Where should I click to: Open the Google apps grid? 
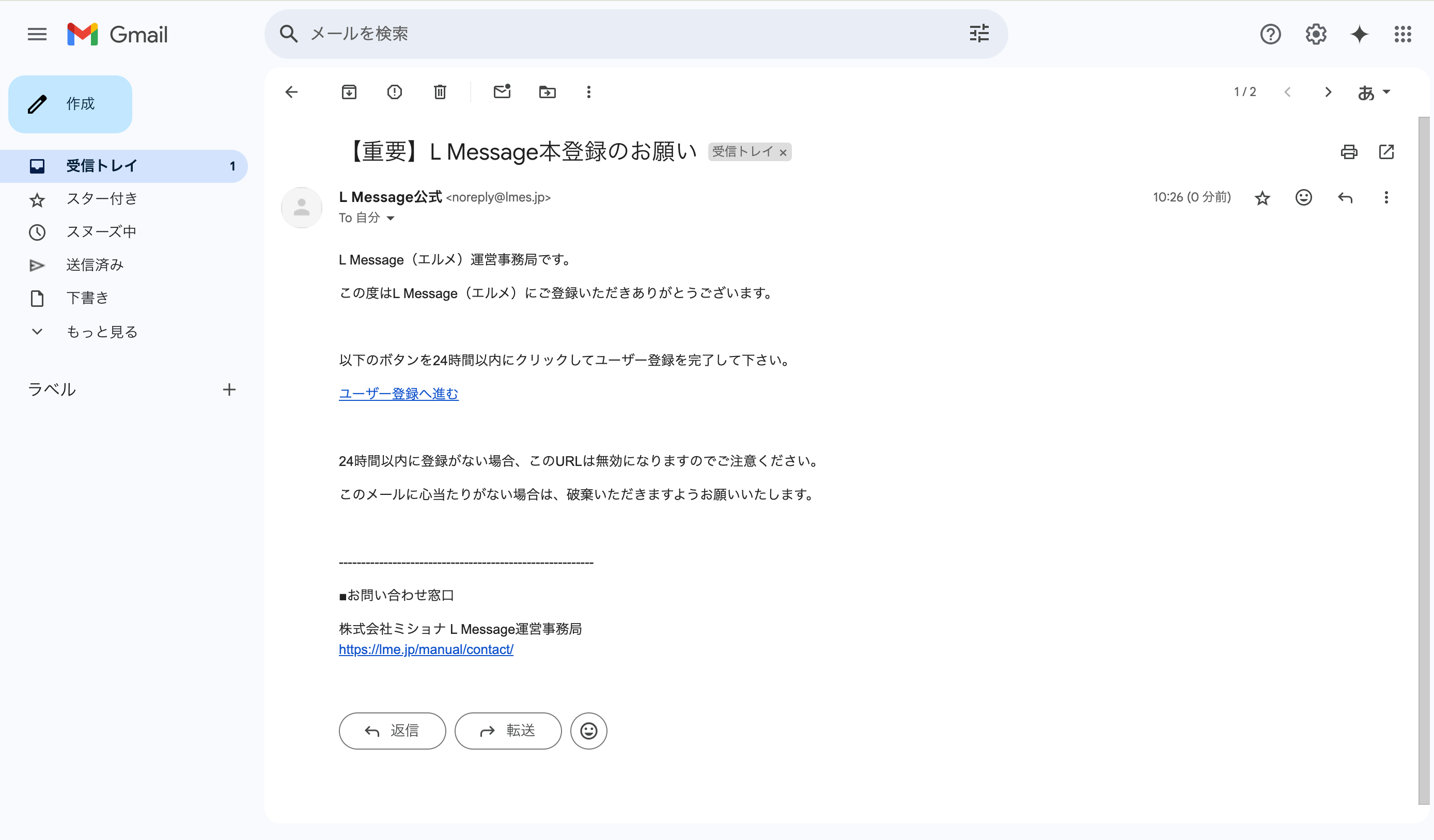1402,34
